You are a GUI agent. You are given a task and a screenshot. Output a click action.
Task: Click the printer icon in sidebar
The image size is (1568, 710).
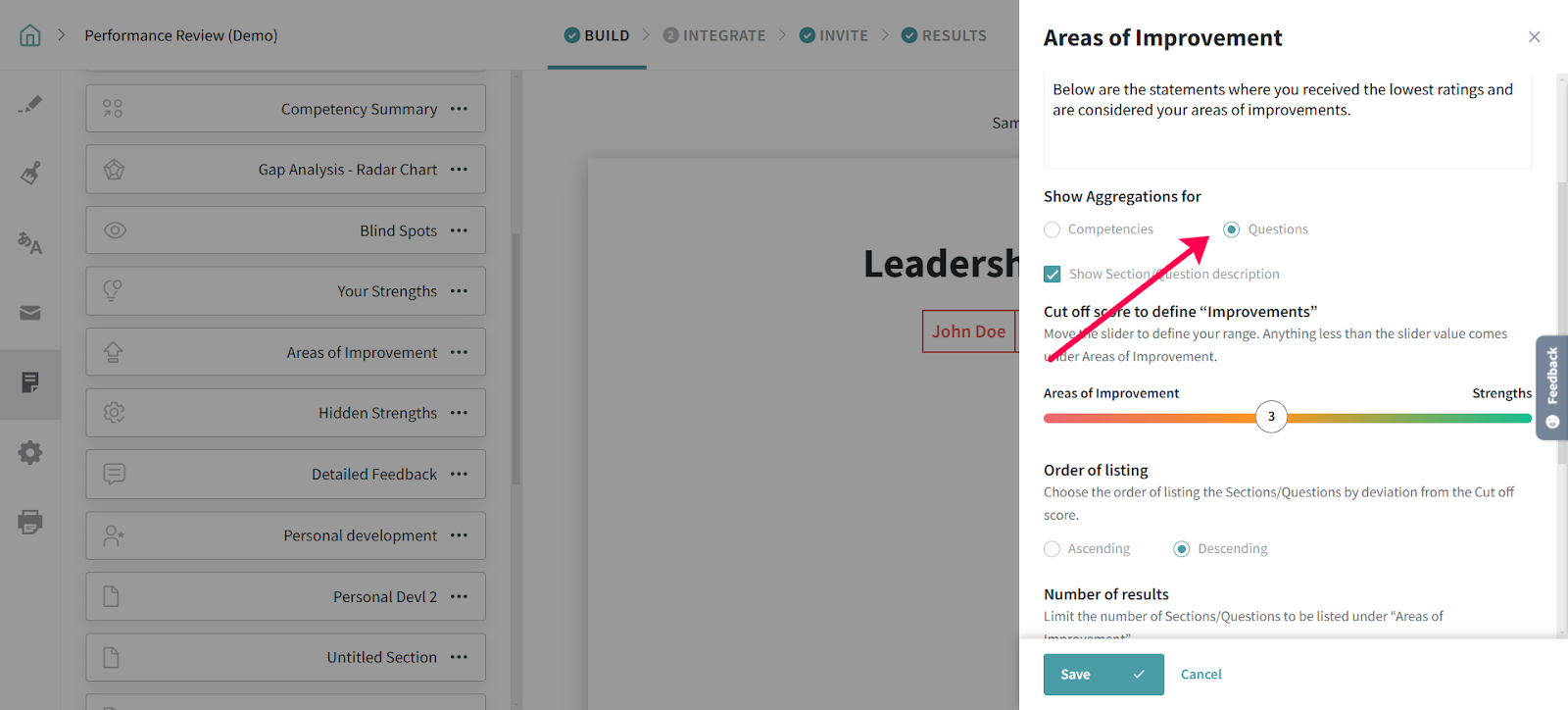tap(30, 522)
